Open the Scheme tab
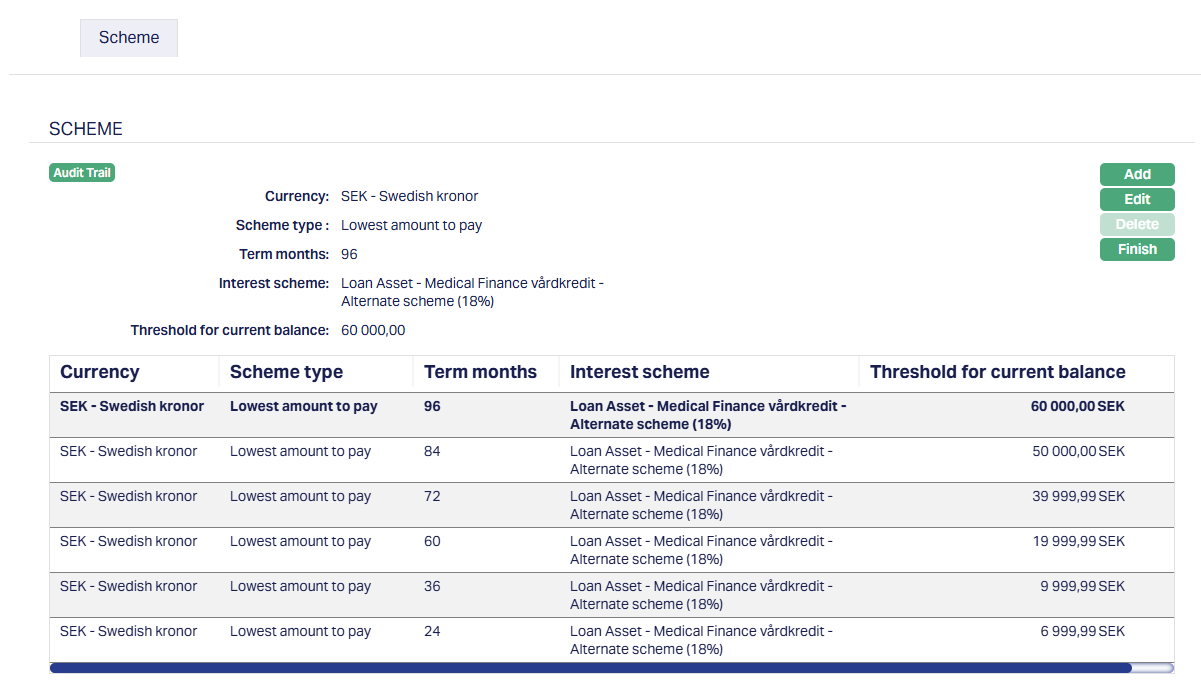The height and width of the screenshot is (688, 1201). tap(129, 38)
